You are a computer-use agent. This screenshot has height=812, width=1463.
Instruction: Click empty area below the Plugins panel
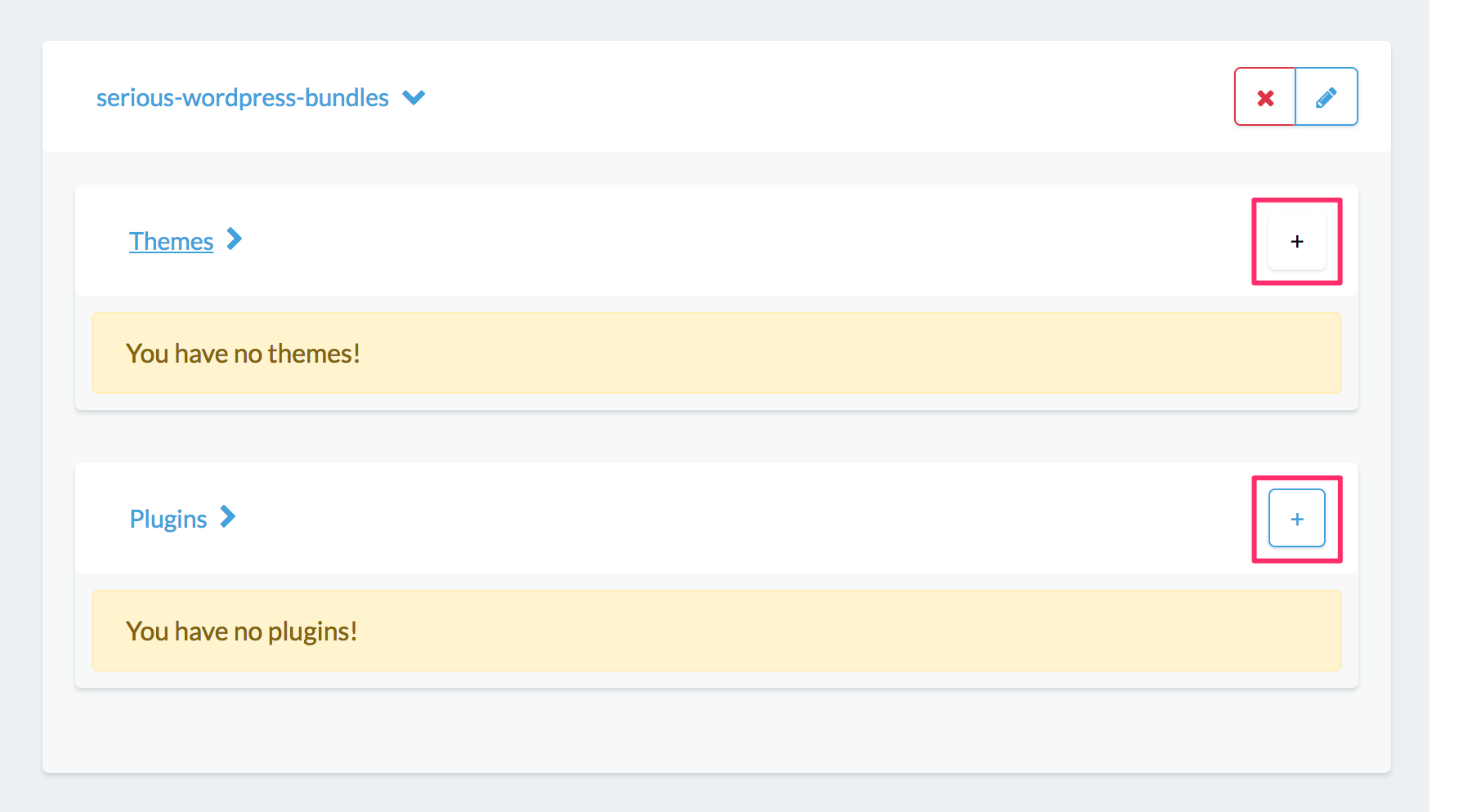[x=717, y=730]
